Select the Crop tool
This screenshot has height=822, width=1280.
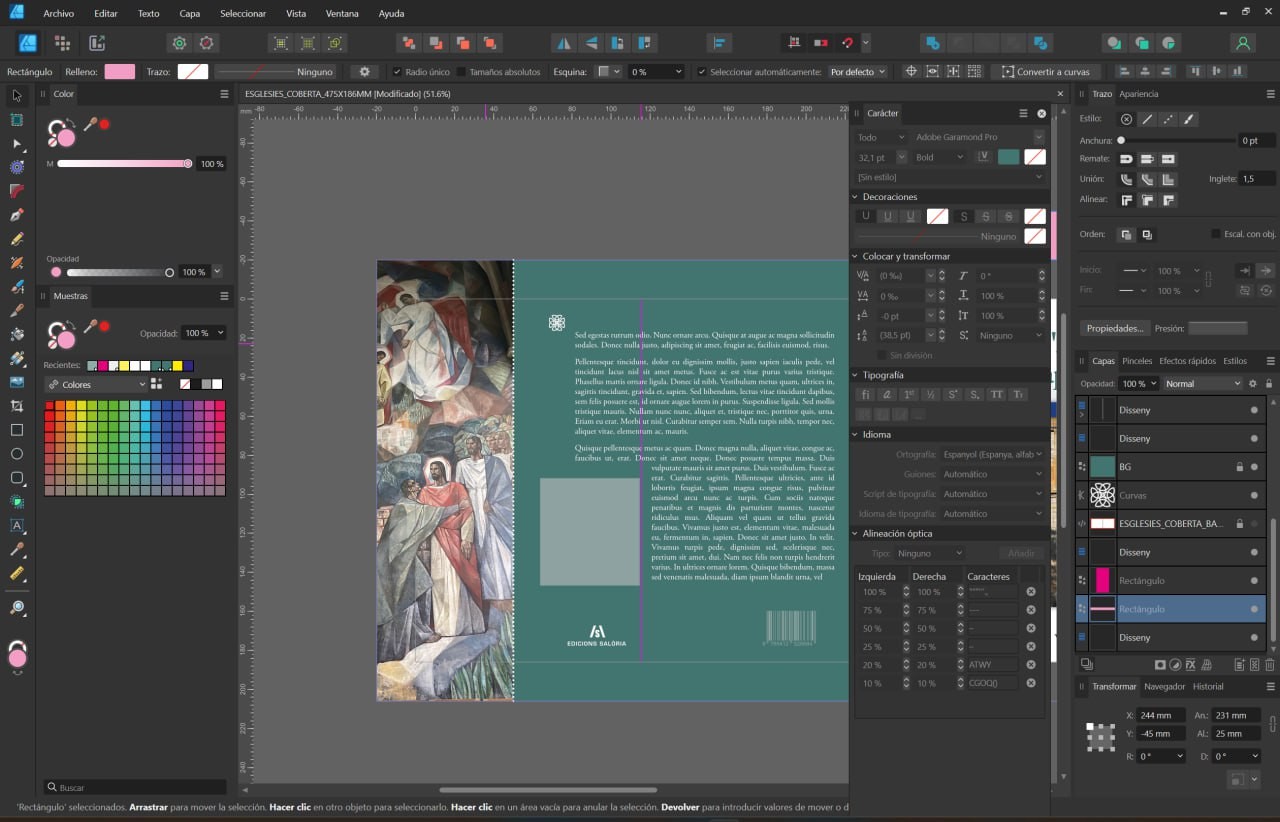pos(16,406)
